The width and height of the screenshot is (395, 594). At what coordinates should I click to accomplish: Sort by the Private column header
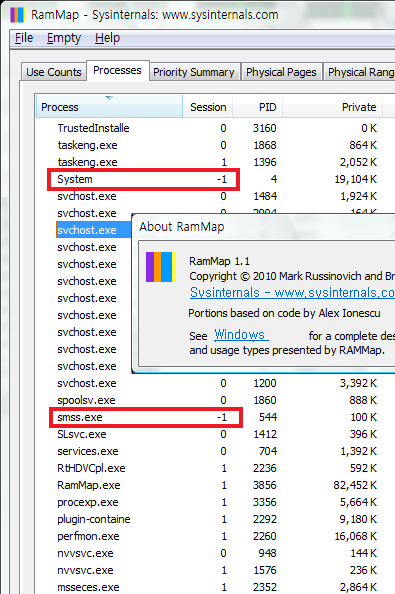pos(332,107)
